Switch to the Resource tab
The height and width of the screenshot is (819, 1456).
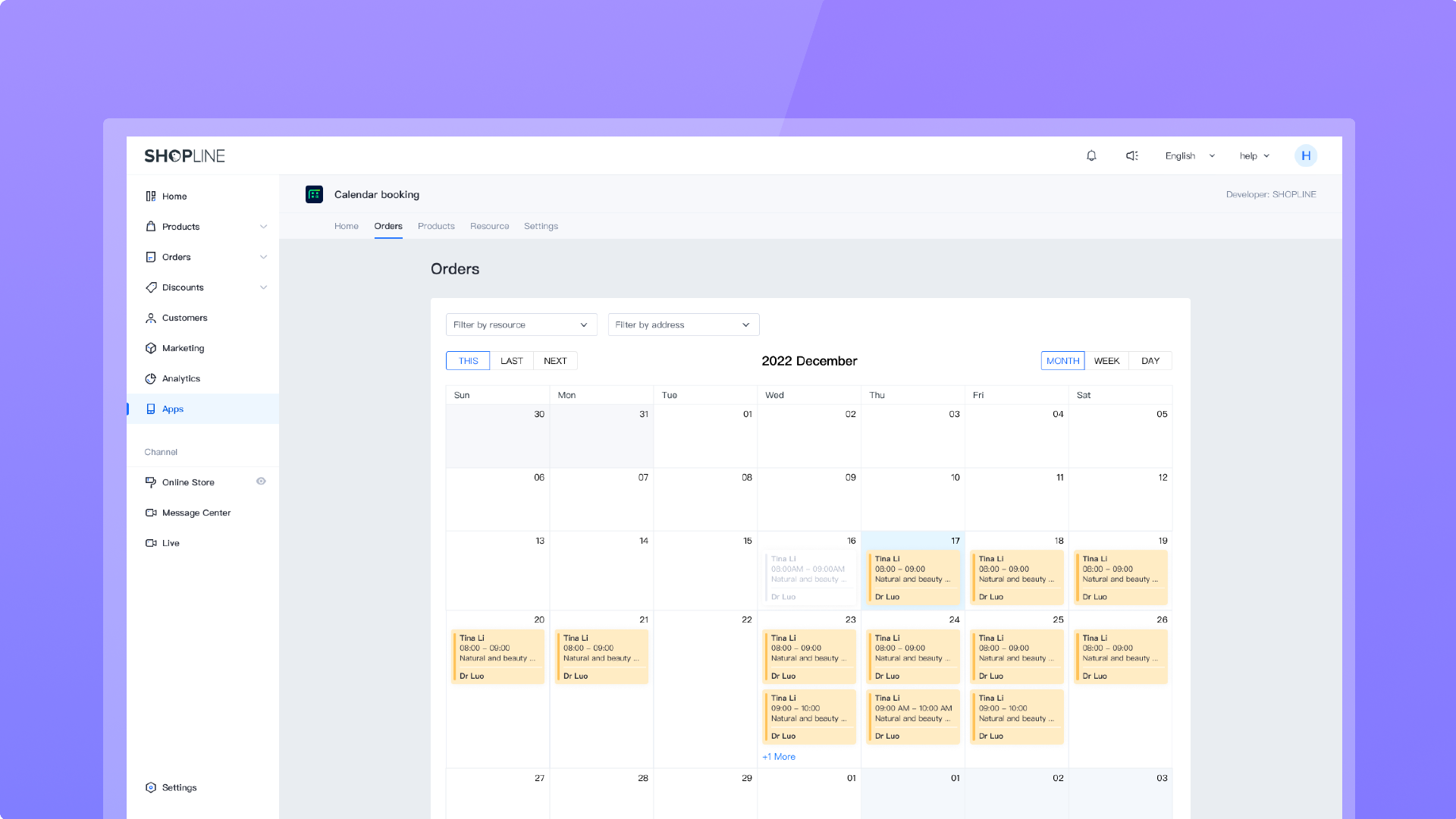click(x=489, y=226)
